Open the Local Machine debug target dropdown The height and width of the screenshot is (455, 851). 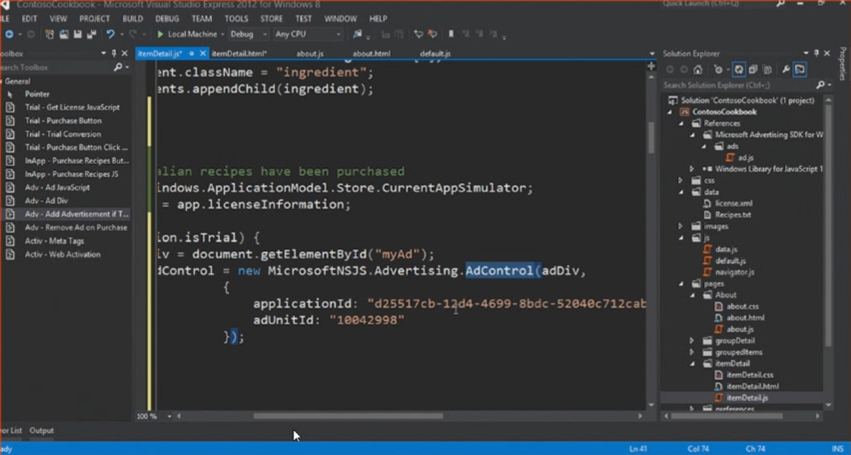tap(223, 34)
